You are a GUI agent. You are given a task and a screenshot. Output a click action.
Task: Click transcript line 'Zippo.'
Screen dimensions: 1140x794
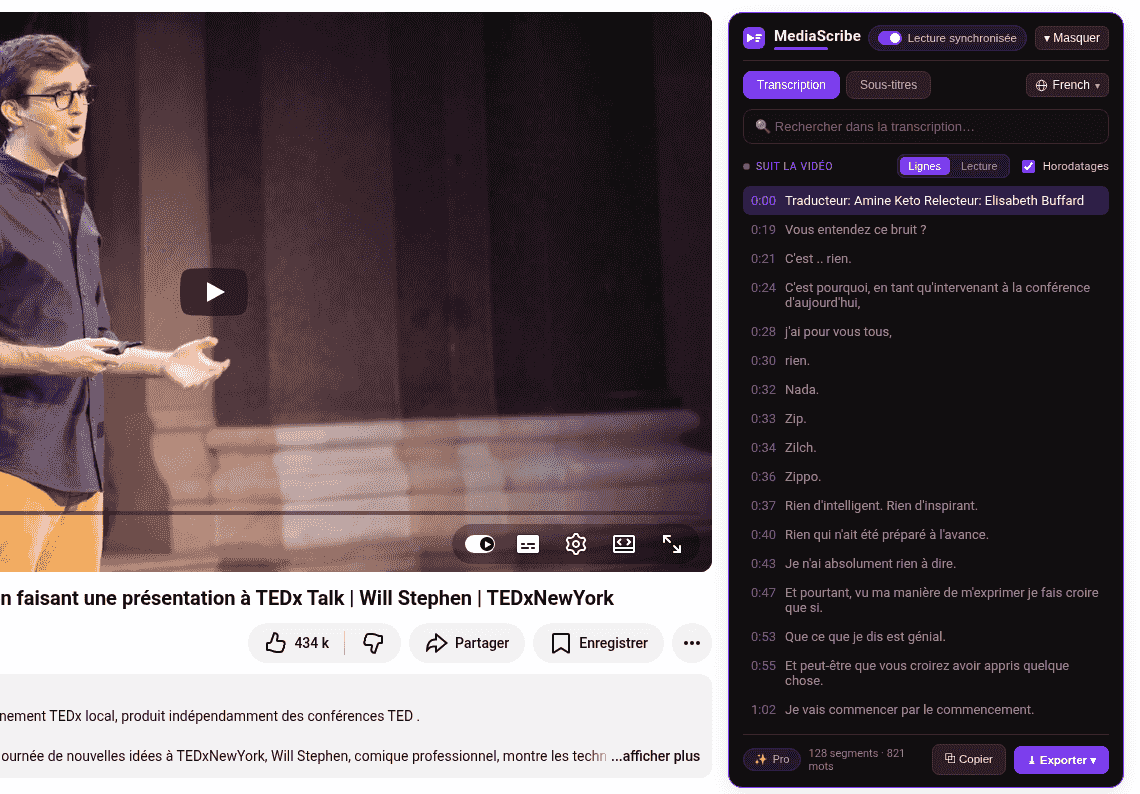tap(926, 477)
